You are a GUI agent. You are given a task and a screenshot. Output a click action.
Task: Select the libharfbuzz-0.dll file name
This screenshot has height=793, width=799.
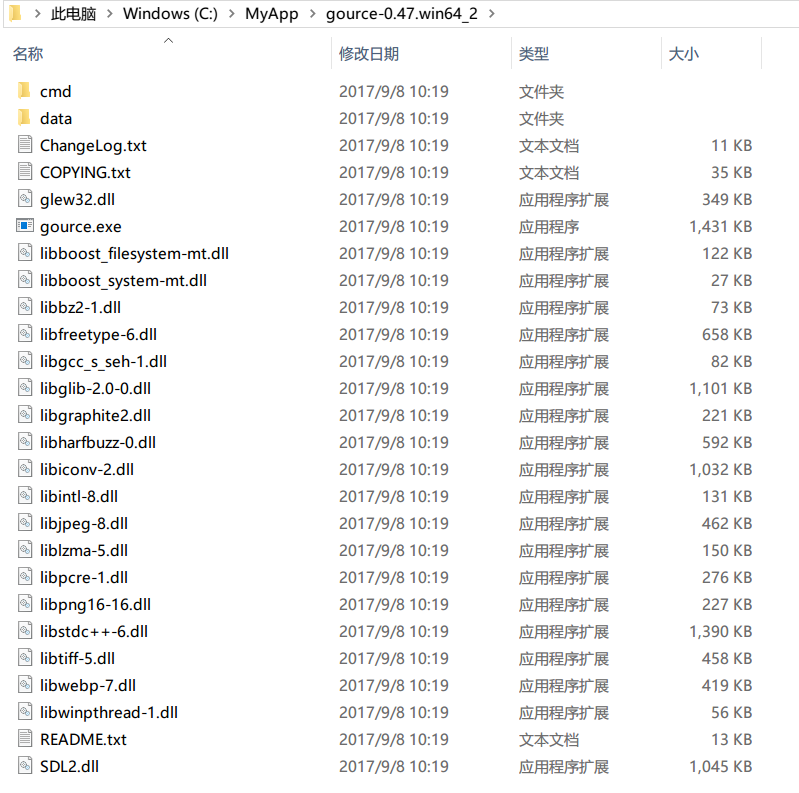[x=98, y=442]
